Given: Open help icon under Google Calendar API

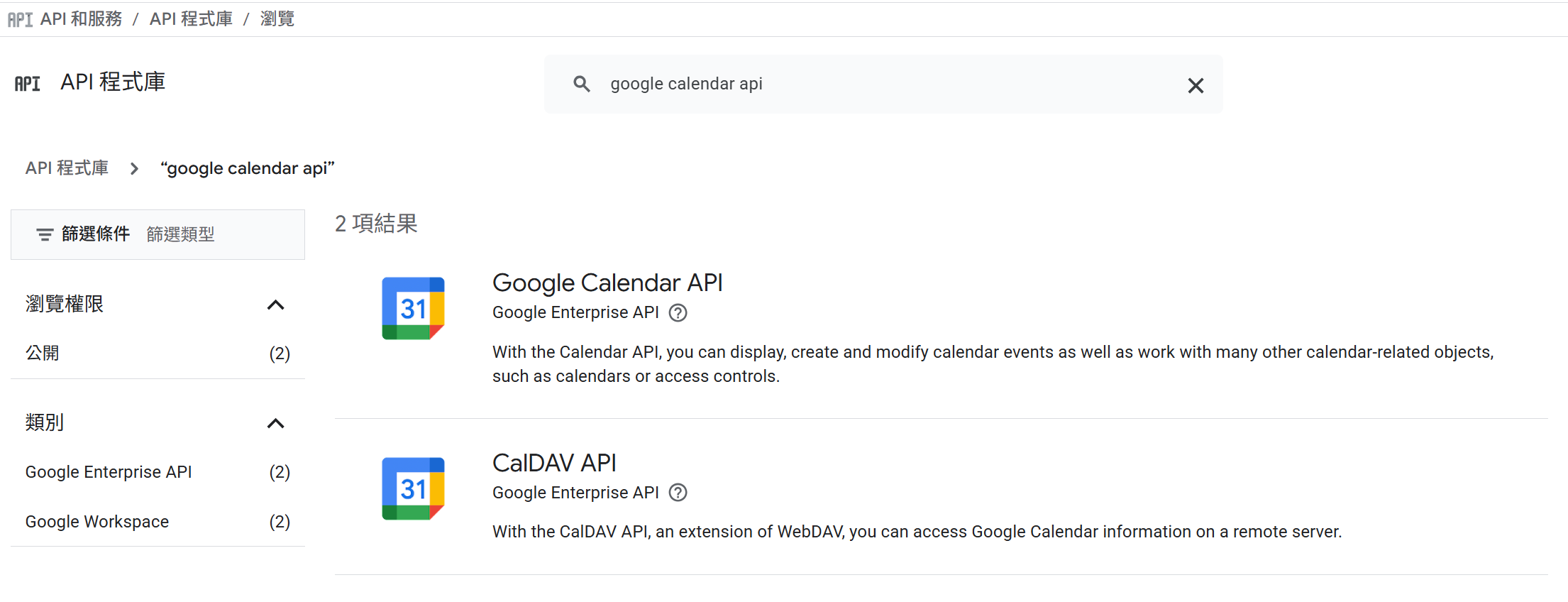Looking at the screenshot, I should click(x=678, y=313).
